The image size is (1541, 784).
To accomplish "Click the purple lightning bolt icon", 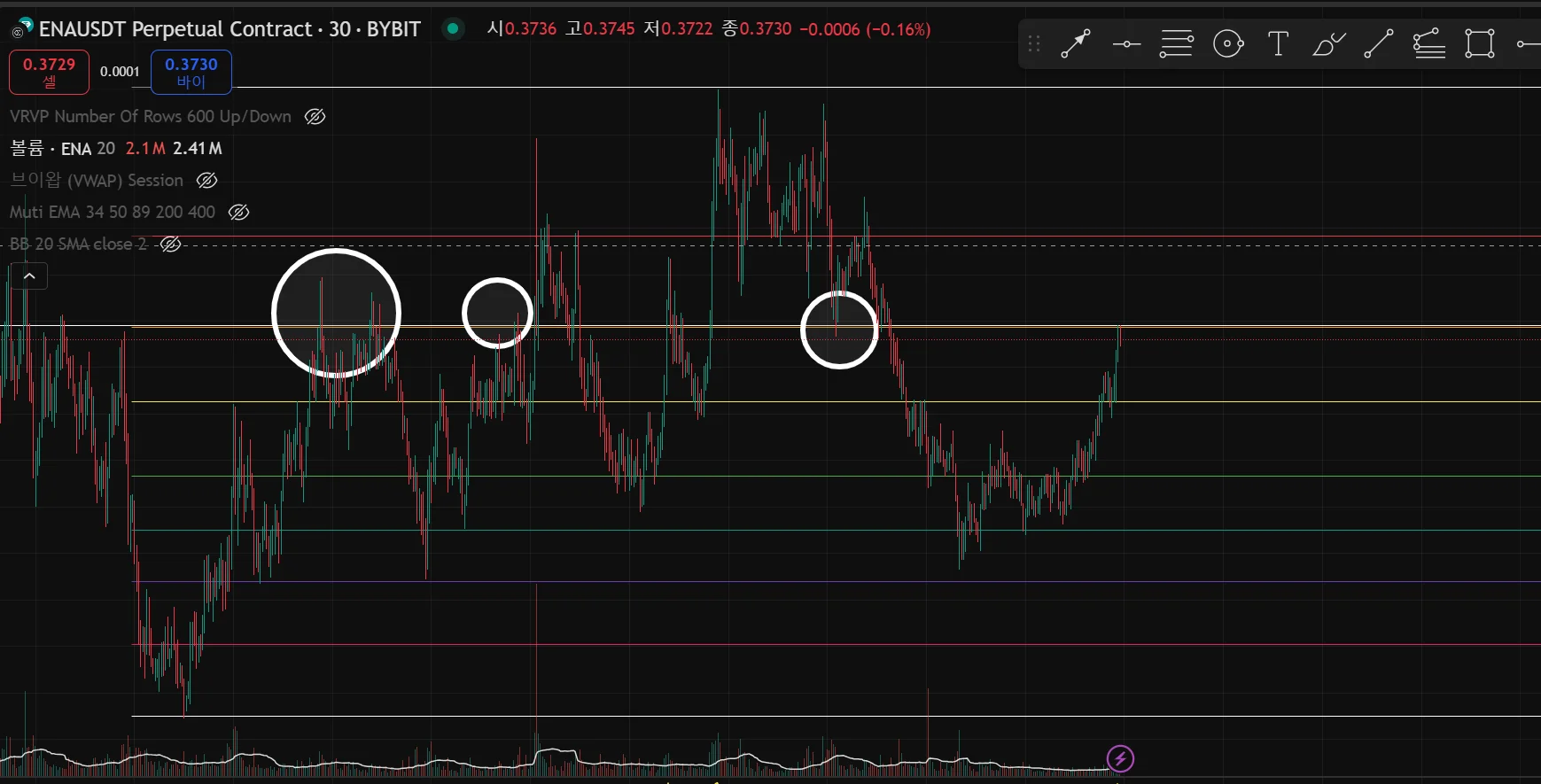I will (1120, 758).
